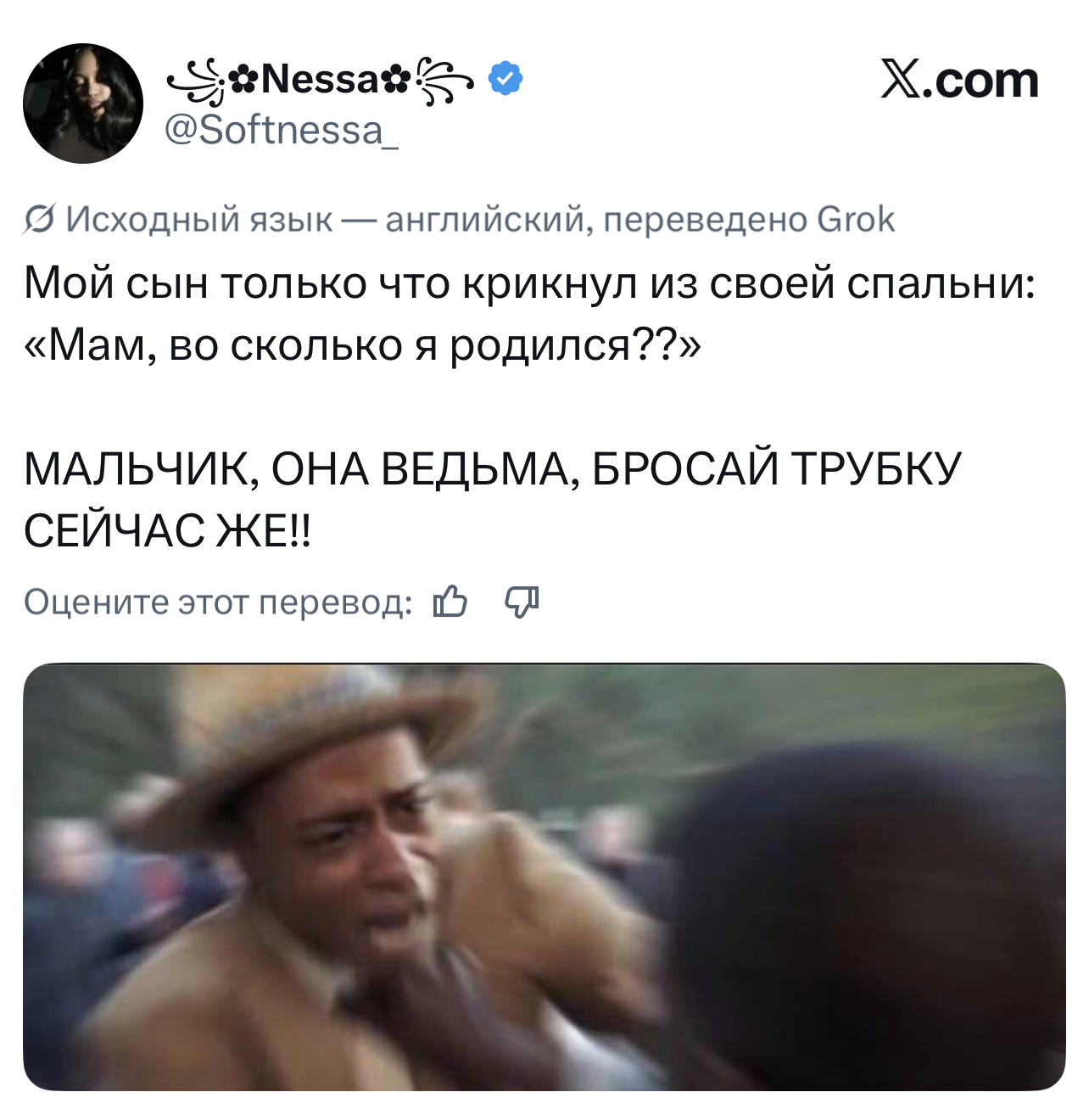Click the word "Grok" in the translation notice
The image size is (1089, 1120).
(855, 220)
